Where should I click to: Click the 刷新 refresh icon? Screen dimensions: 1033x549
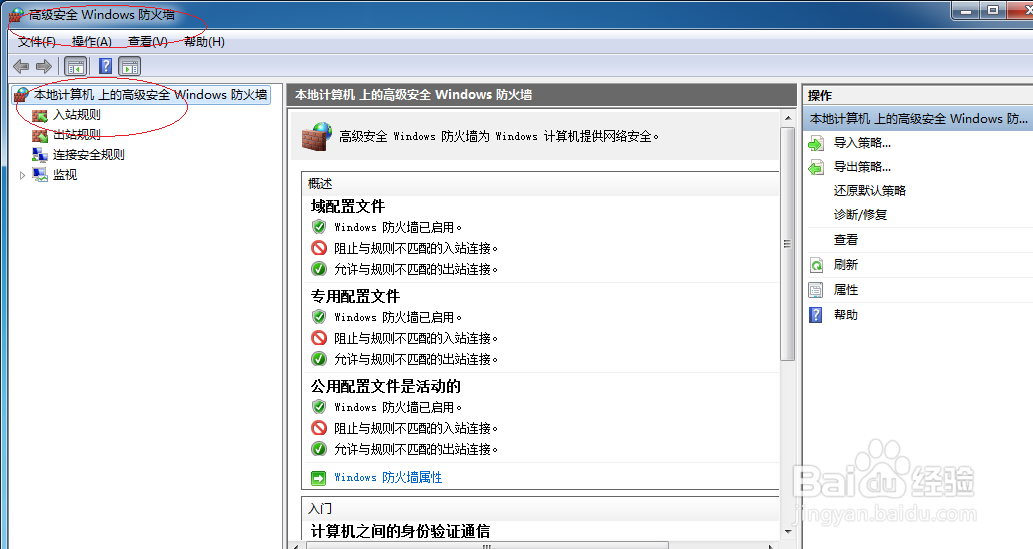click(816, 265)
